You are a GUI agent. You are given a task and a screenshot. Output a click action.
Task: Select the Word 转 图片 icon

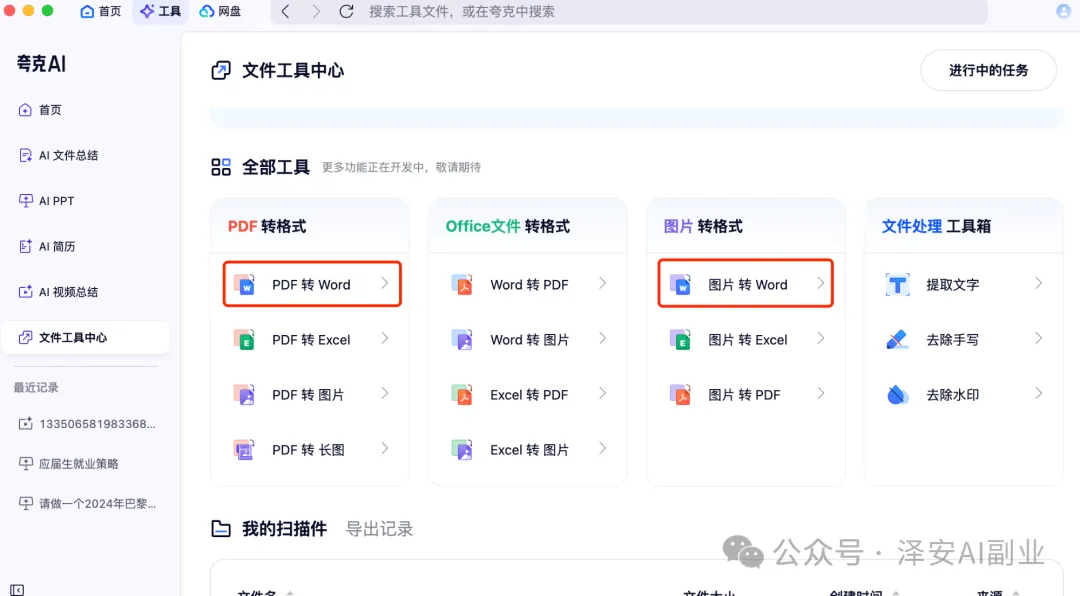coord(462,339)
